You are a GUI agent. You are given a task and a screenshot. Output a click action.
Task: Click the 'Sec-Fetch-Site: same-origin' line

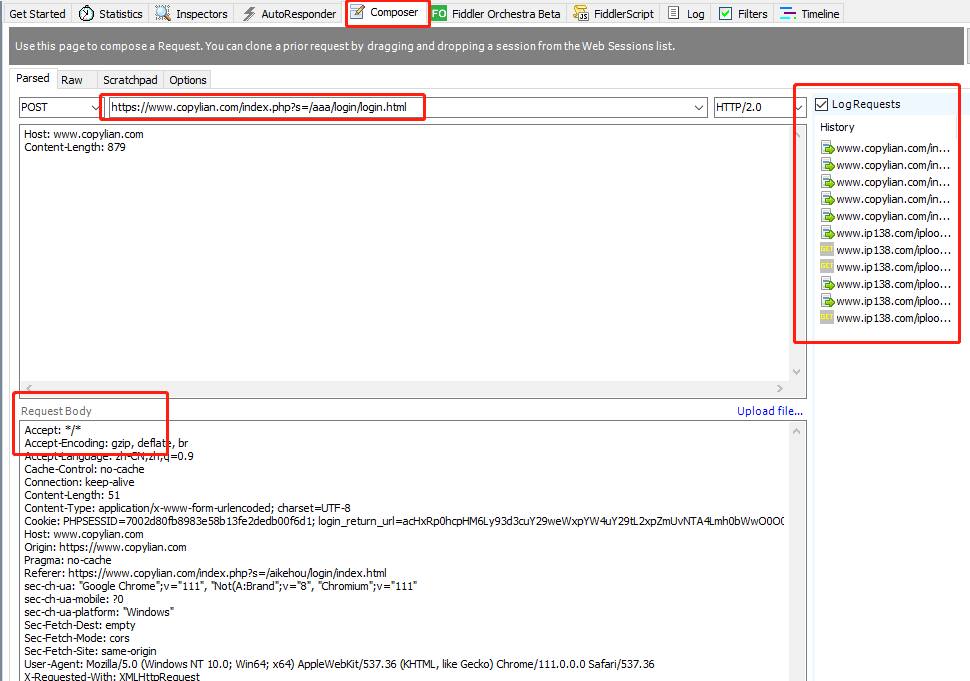(90, 651)
